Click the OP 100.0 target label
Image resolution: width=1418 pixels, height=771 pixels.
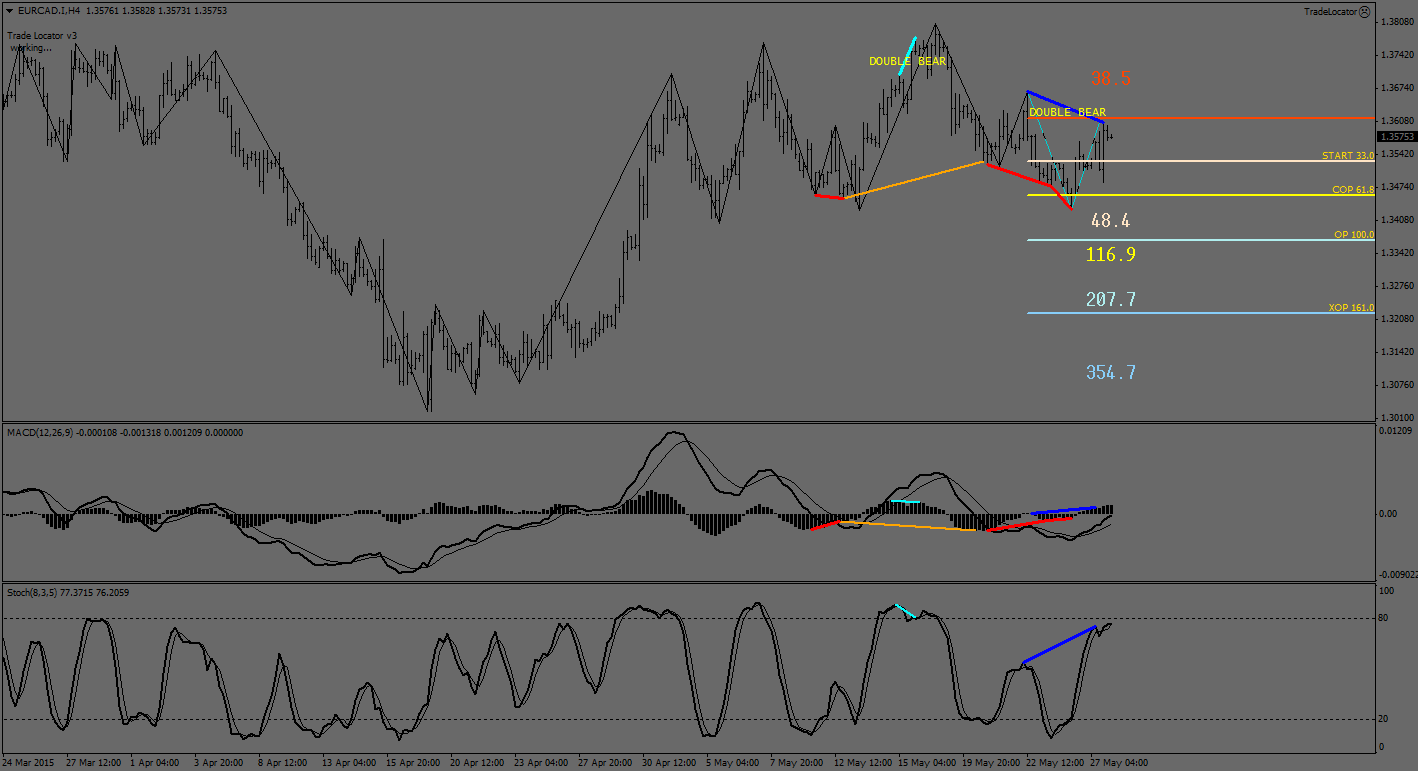click(1353, 234)
